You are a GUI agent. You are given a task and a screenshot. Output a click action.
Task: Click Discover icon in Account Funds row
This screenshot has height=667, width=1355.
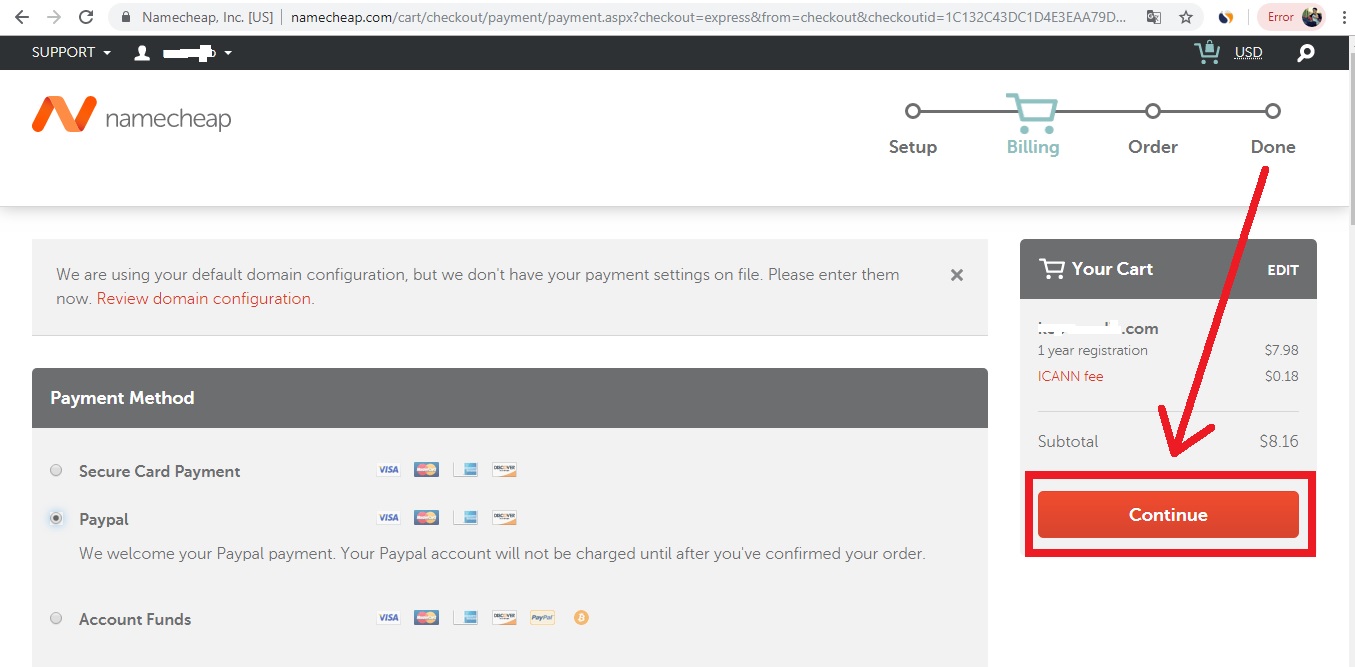(504, 618)
